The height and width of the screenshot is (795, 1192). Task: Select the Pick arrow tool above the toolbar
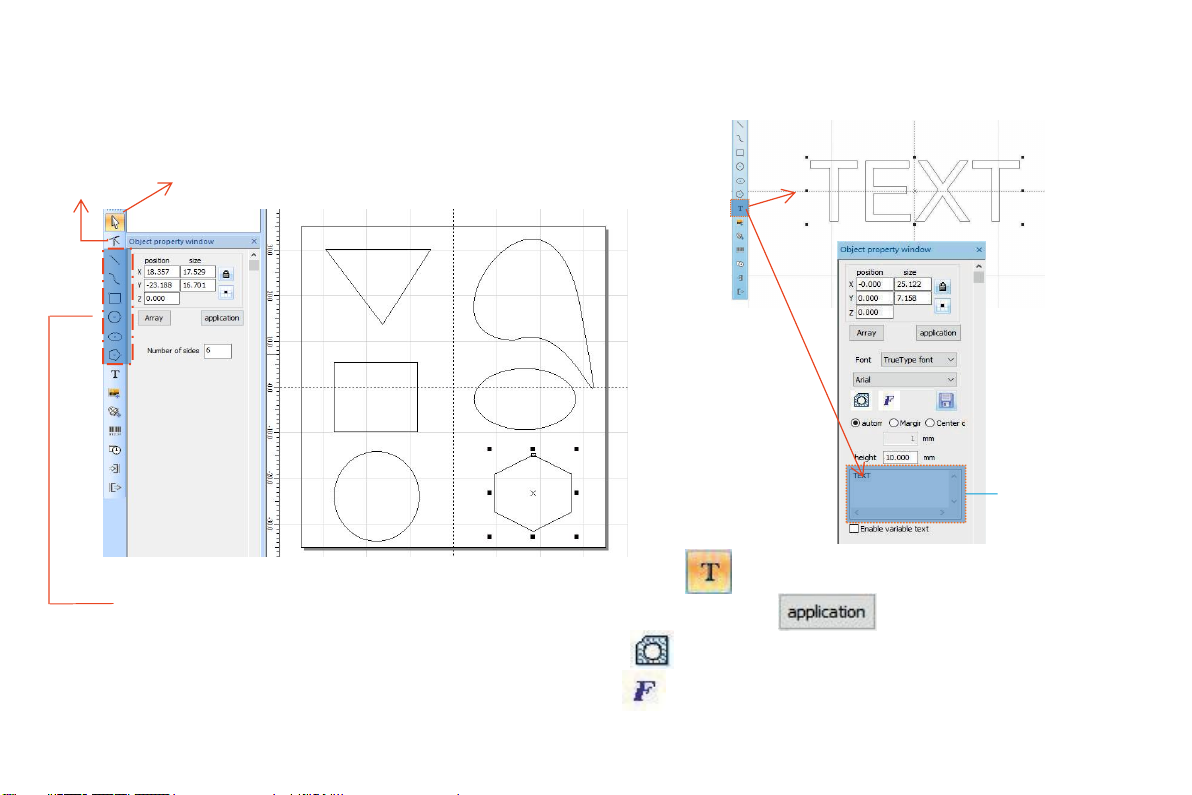[x=114, y=222]
